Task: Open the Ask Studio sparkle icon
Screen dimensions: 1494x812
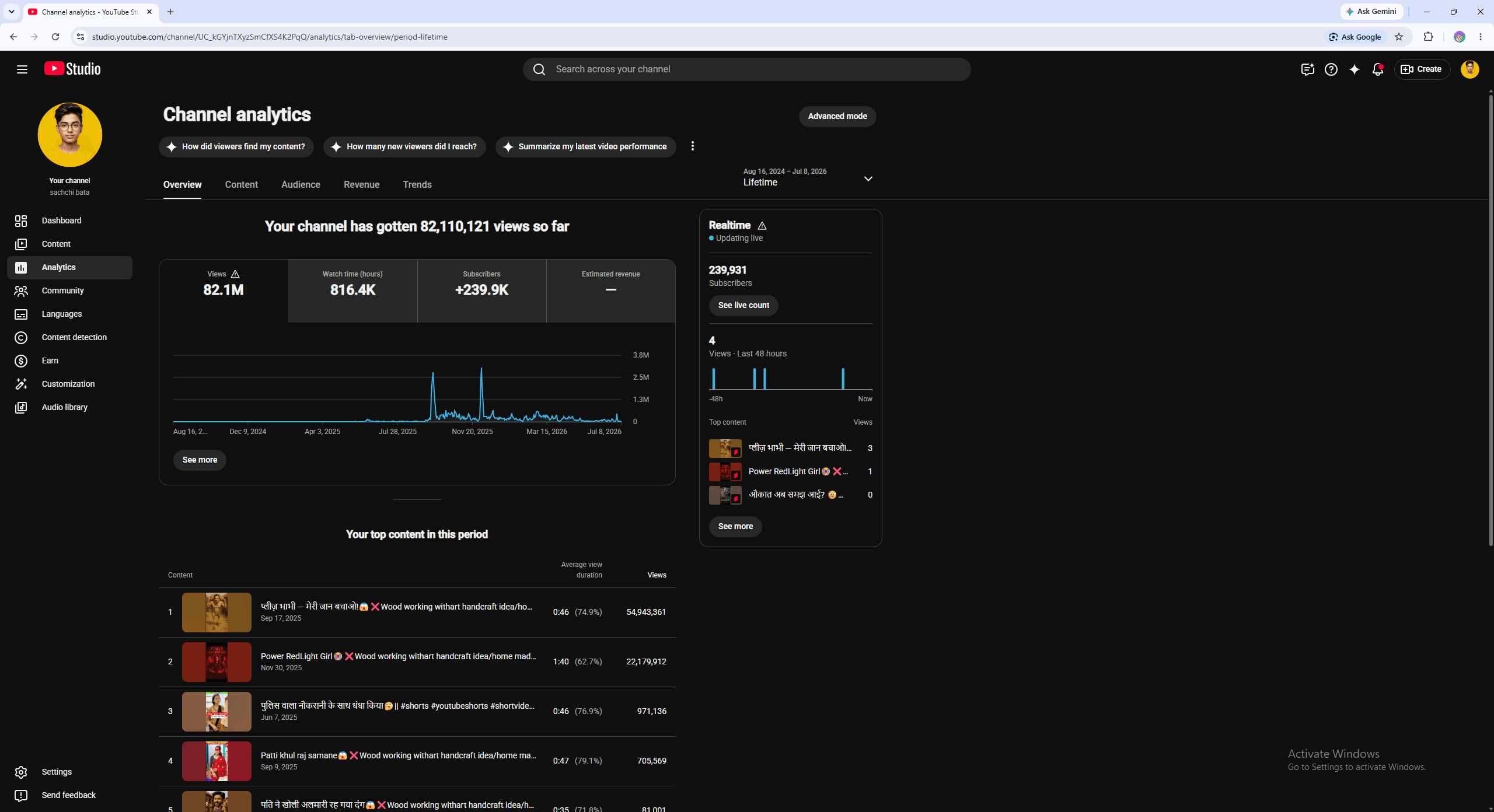Action: pyautogui.click(x=1354, y=69)
